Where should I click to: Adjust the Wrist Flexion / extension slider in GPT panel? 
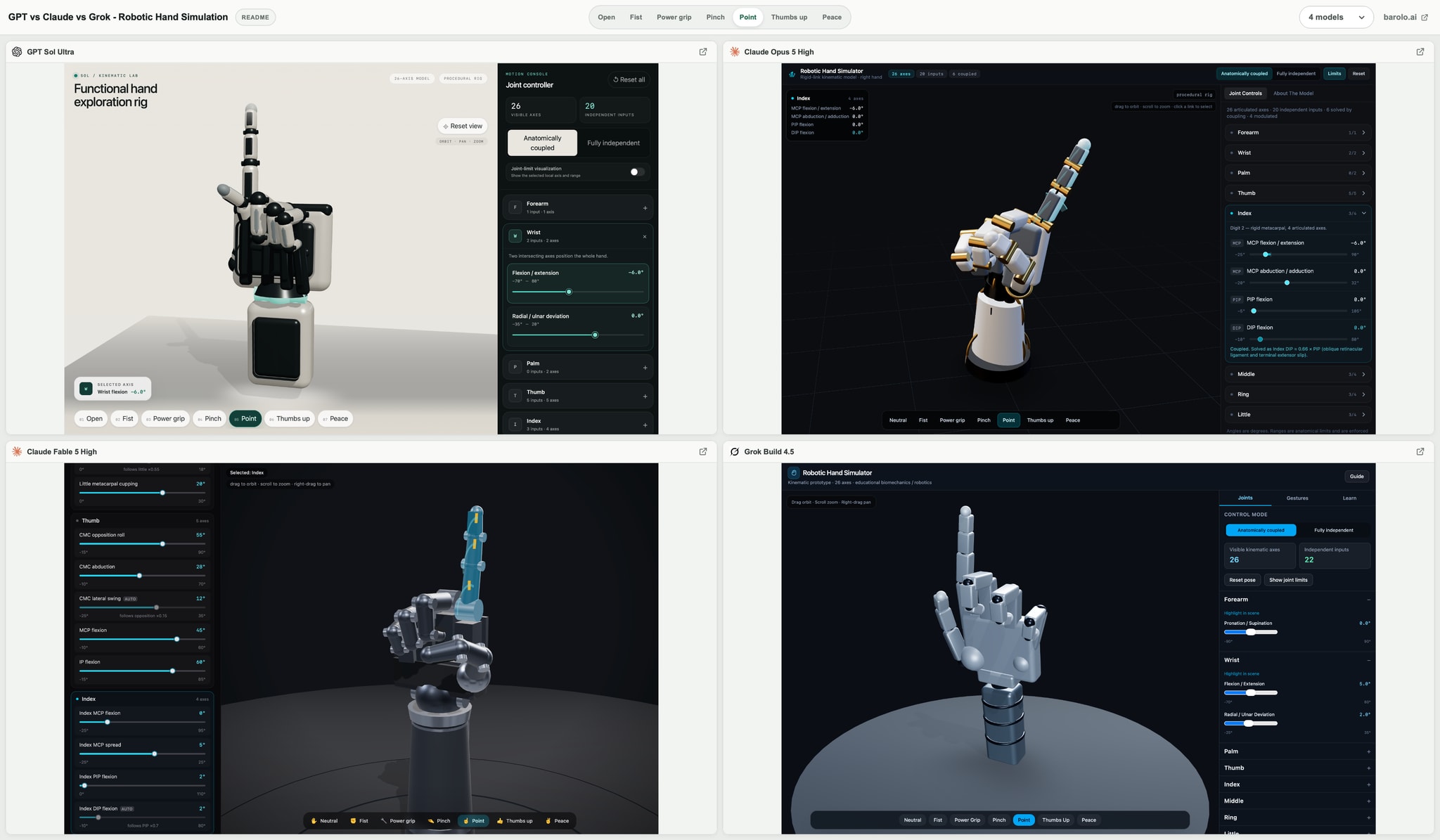click(577, 292)
